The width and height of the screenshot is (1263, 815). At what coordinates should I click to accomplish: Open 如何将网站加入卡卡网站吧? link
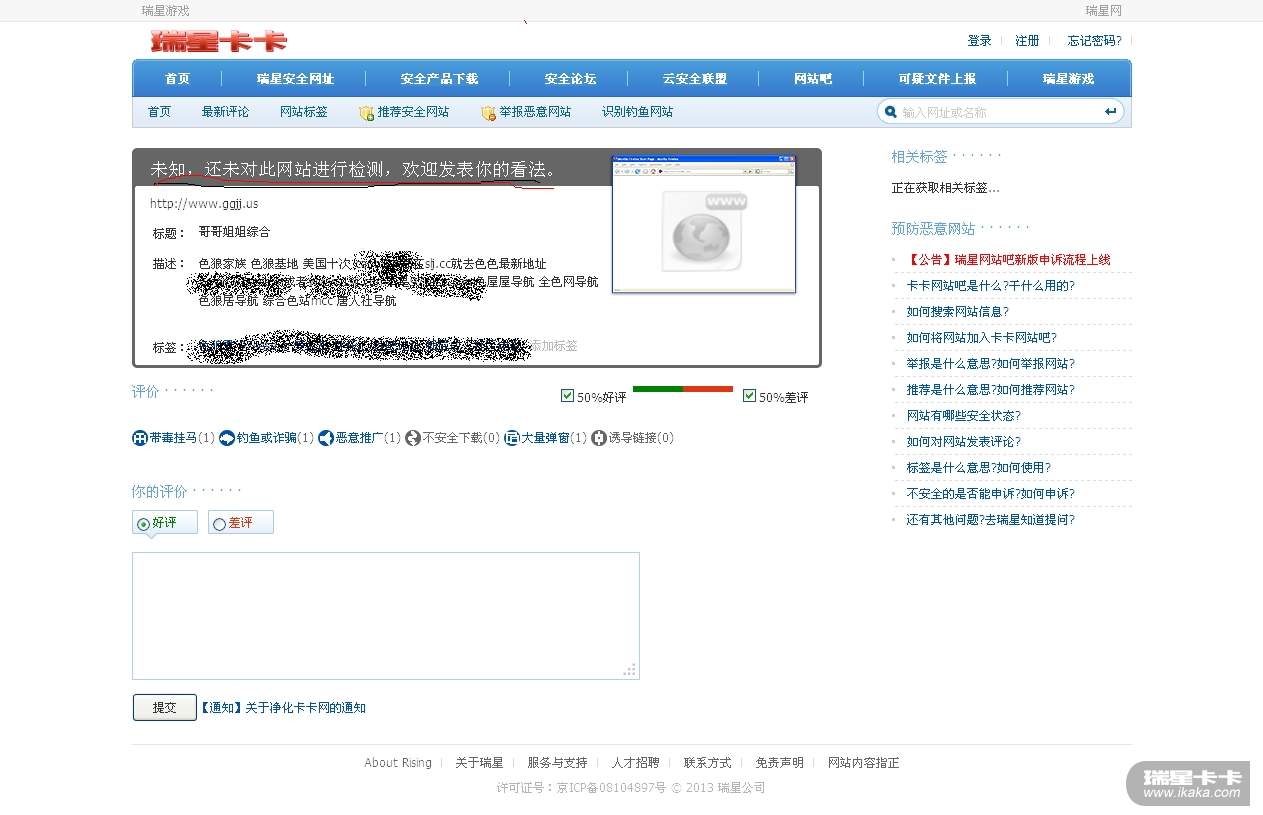pos(982,338)
